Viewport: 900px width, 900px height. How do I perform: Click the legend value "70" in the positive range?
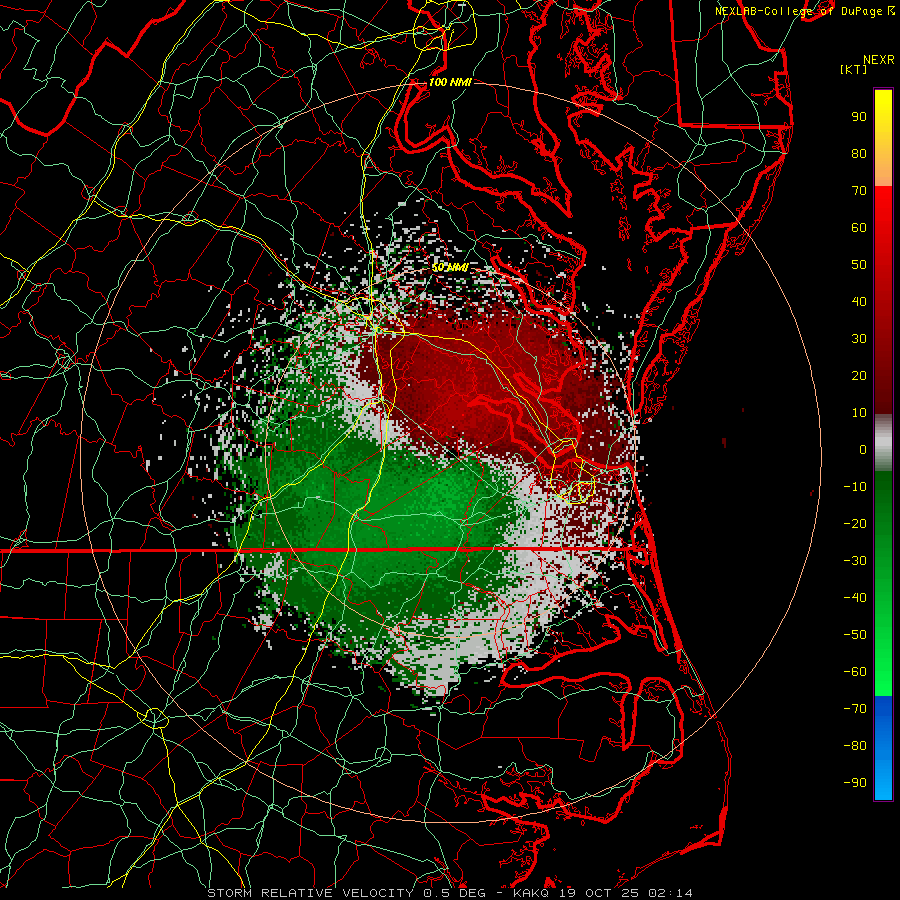coord(859,191)
